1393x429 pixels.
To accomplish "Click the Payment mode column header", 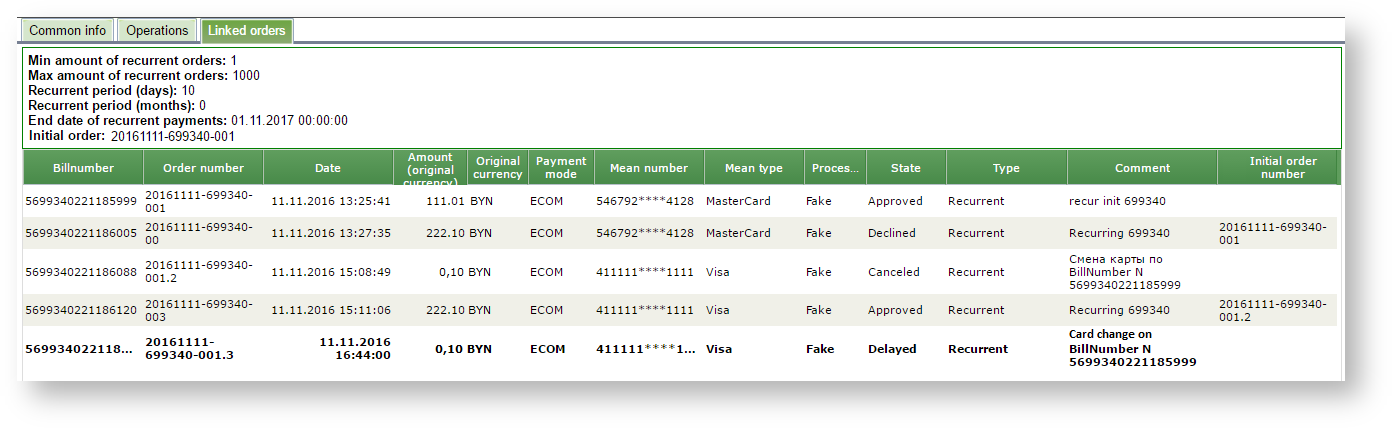I will pos(561,168).
